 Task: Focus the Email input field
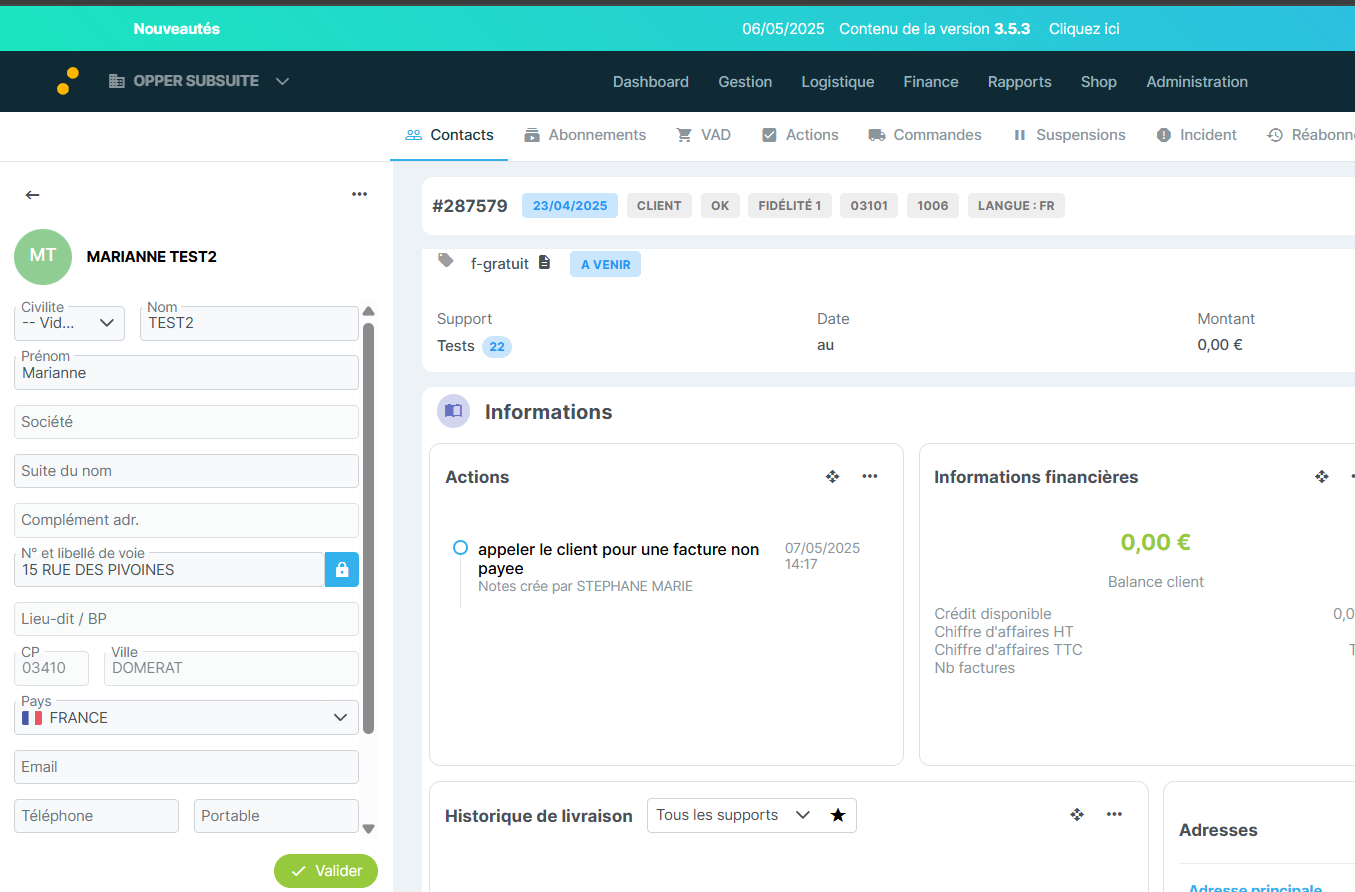click(186, 767)
